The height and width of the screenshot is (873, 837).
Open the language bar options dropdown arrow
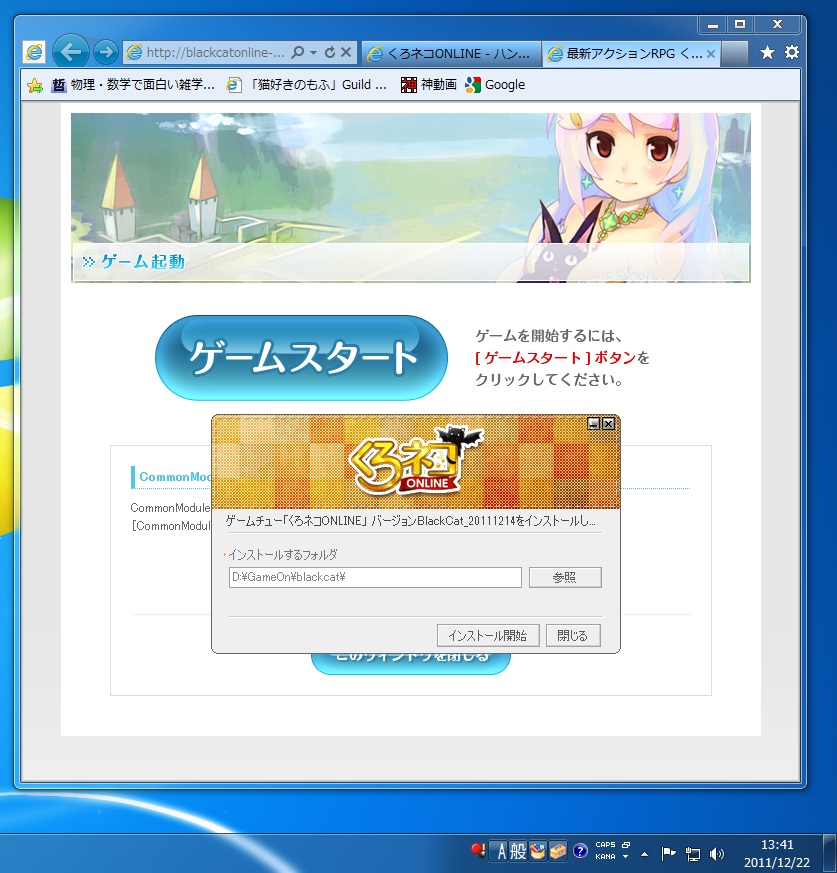(625, 857)
